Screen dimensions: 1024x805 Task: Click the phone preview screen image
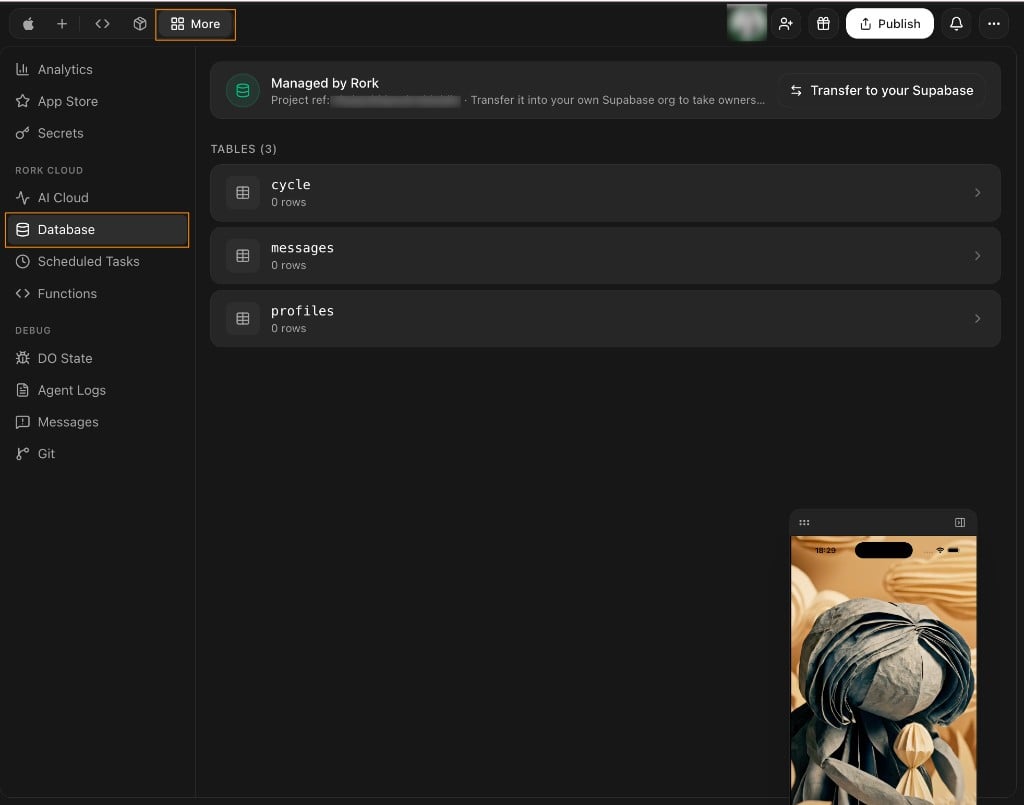(884, 671)
